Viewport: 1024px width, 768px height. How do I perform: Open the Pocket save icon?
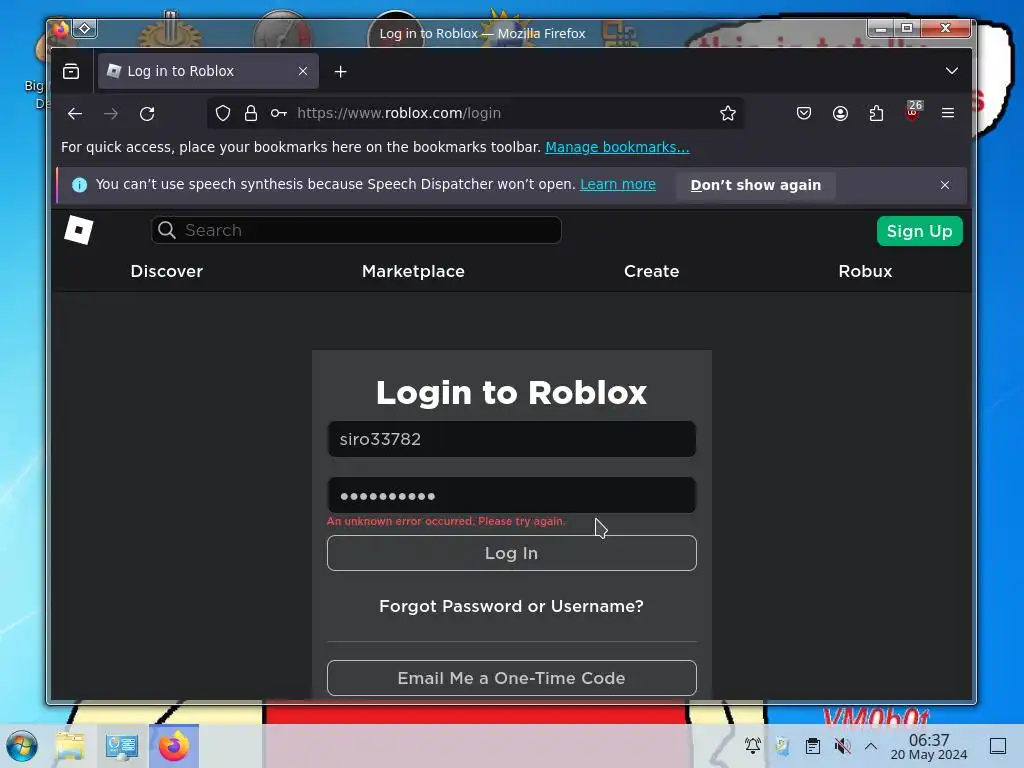[x=804, y=114]
